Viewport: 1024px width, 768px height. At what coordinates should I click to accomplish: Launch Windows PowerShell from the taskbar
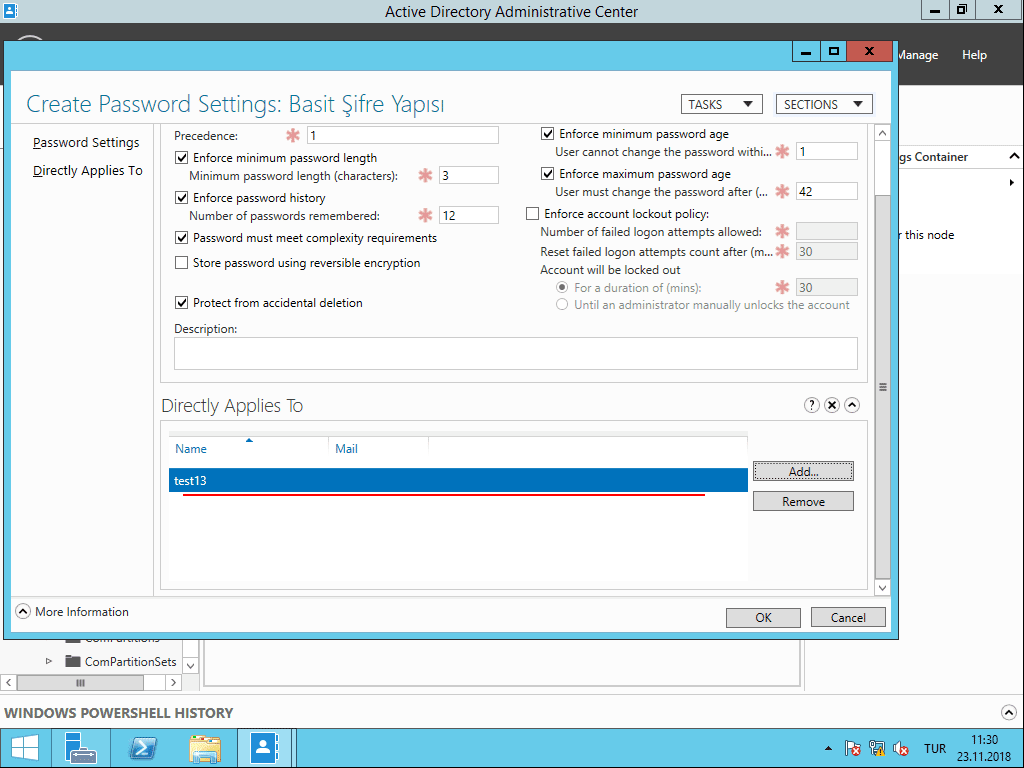[143, 748]
